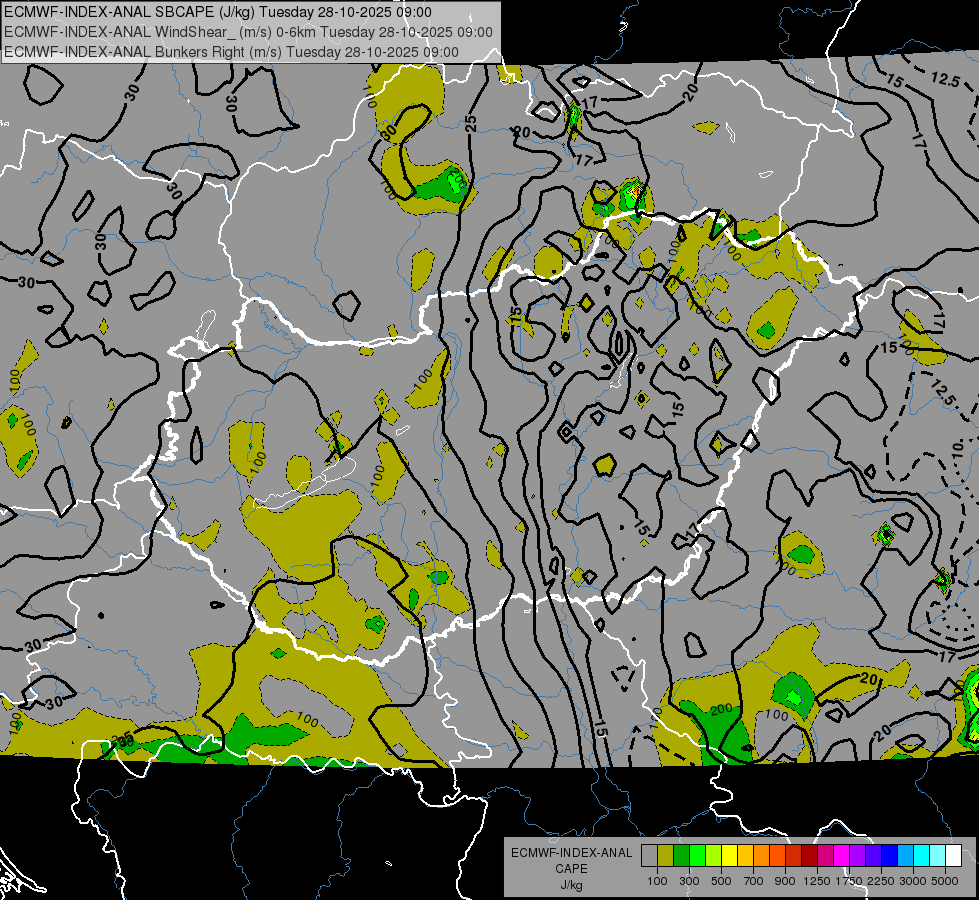The height and width of the screenshot is (900, 979).
Task: Click the 5000 value under legend bar
Action: 945,881
